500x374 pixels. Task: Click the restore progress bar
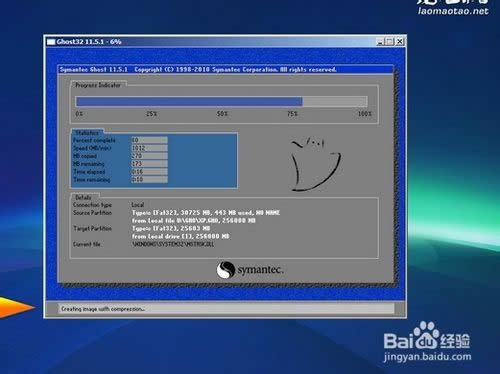coord(222,101)
